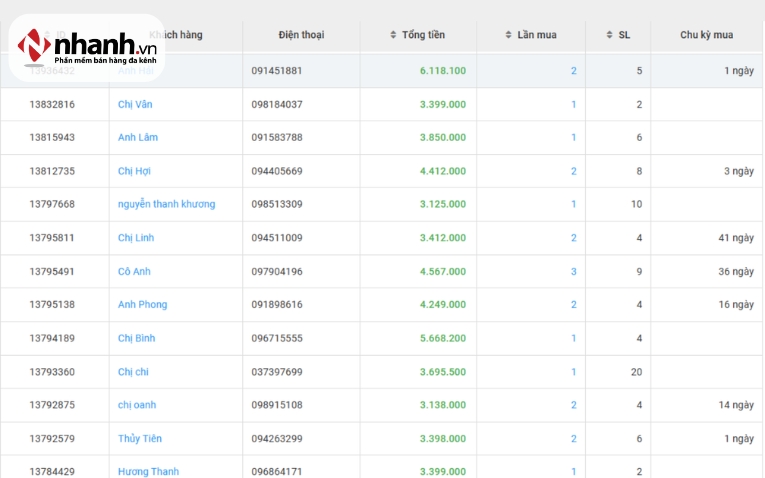Click the Chu kỳ mua column header
The height and width of the screenshot is (478, 765).
click(706, 35)
